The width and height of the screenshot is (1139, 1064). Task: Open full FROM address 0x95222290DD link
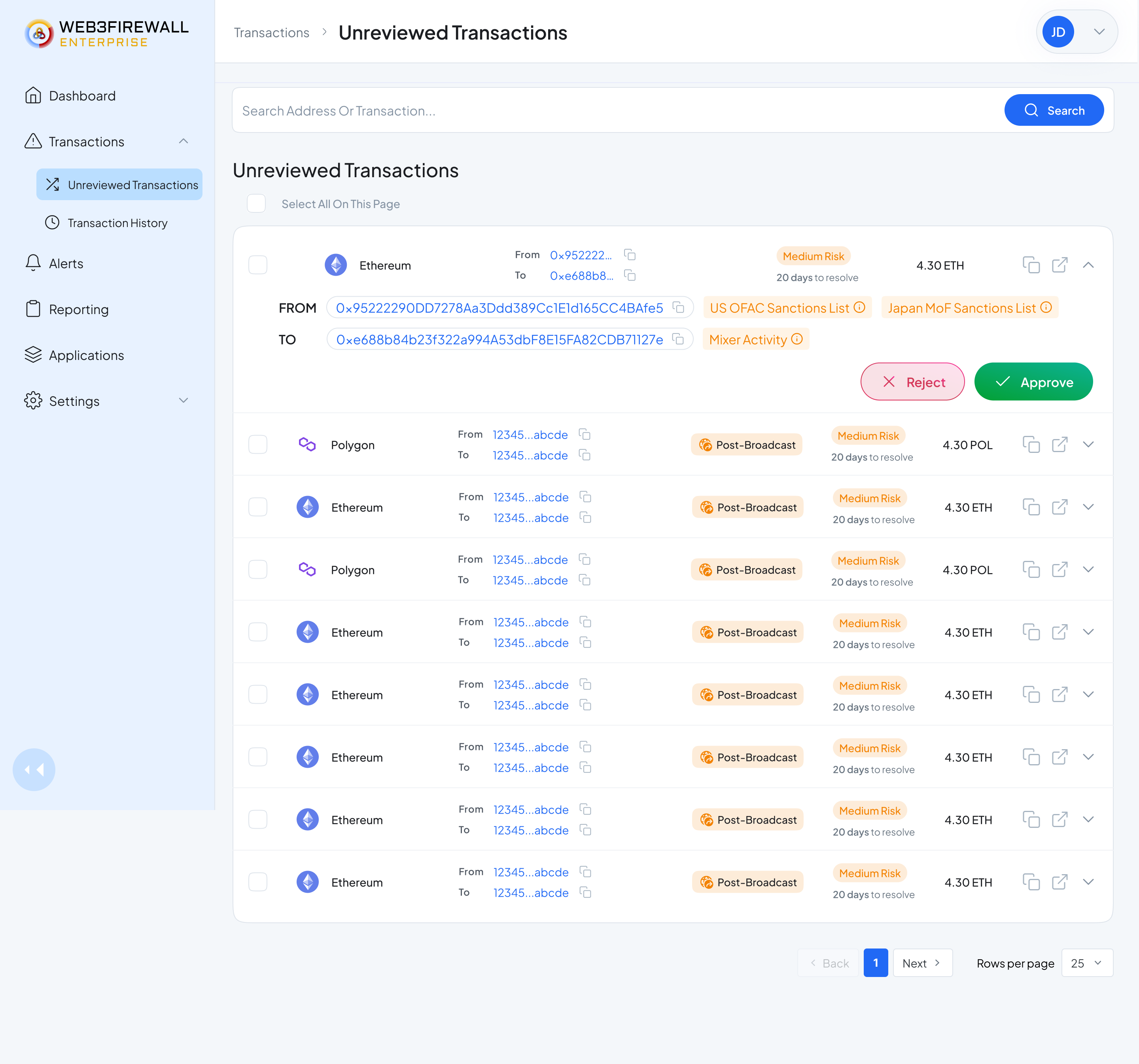499,308
